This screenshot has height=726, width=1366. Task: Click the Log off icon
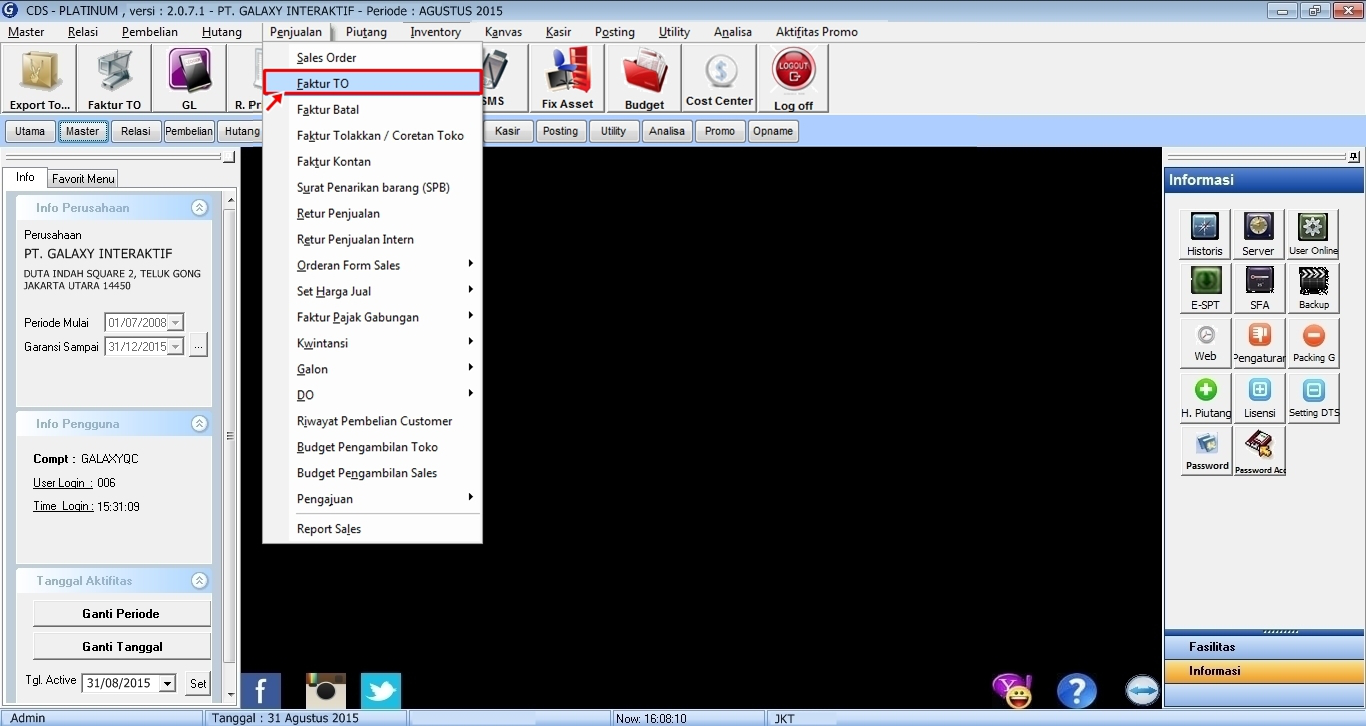(x=793, y=78)
